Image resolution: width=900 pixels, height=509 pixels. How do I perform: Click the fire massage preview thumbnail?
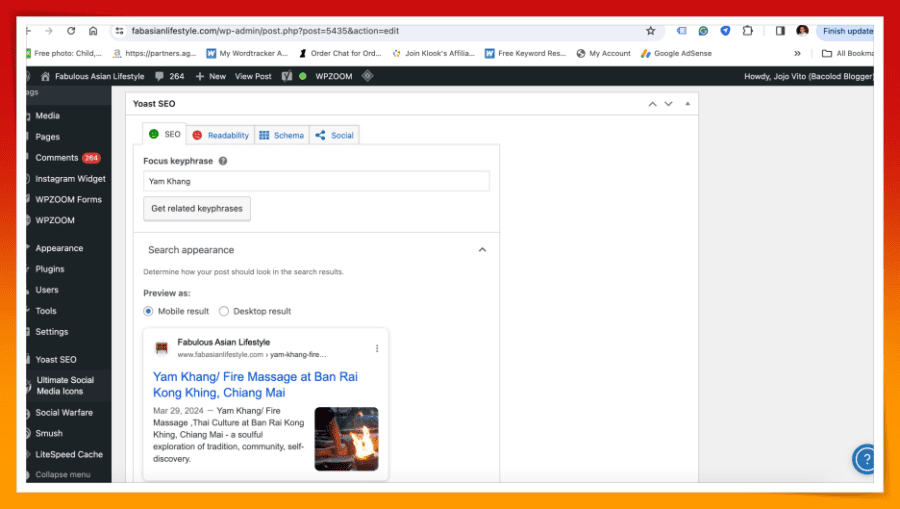coord(346,438)
